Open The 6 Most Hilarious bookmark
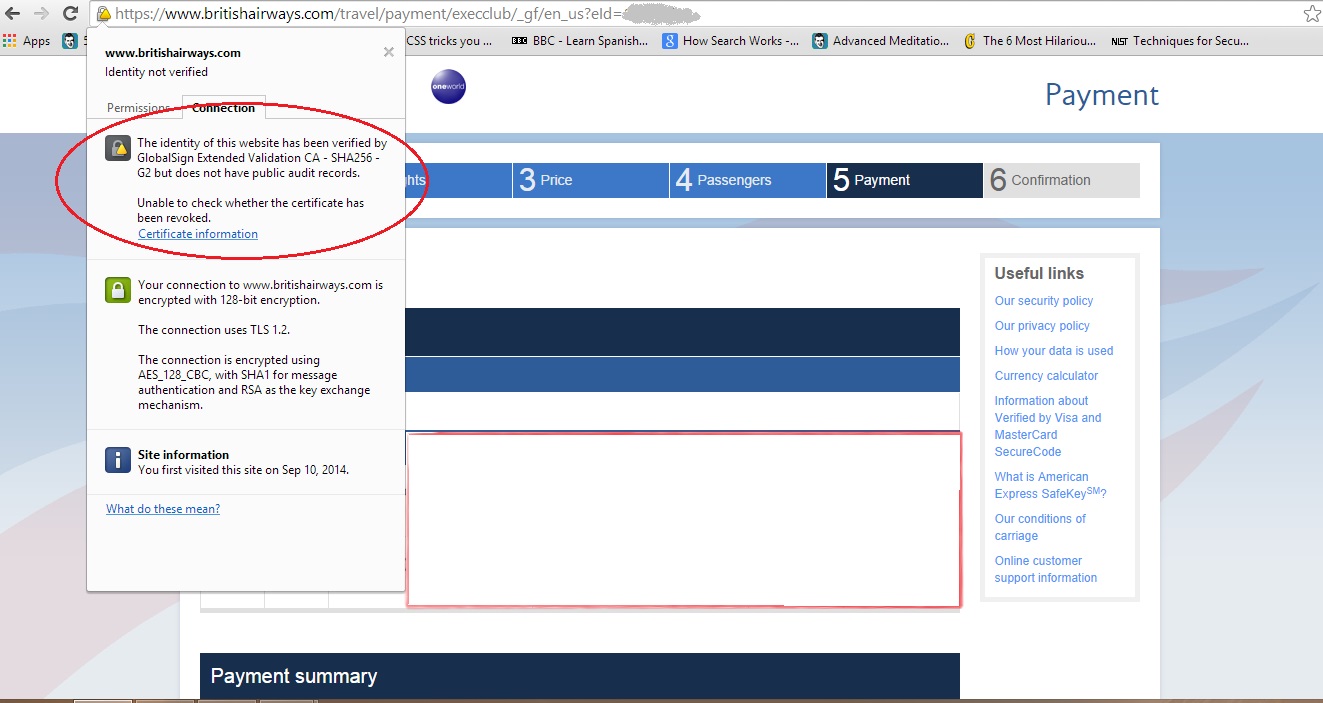This screenshot has height=703, width=1323. tap(1030, 41)
